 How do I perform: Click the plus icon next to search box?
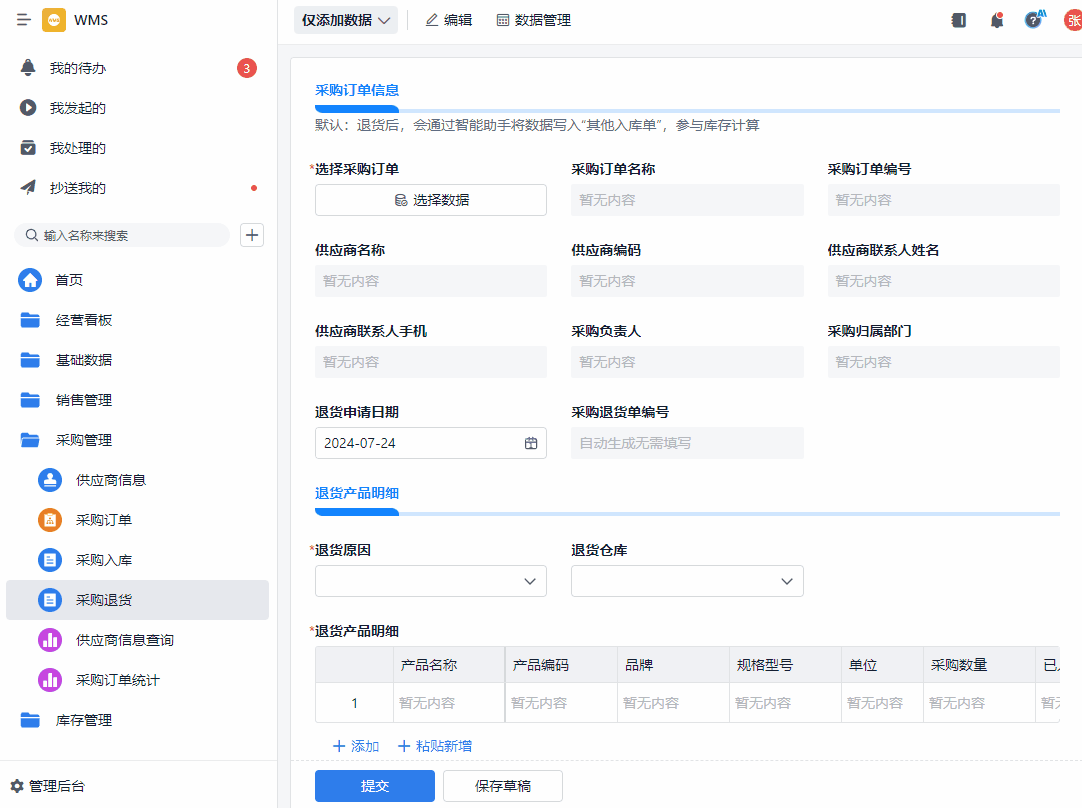coord(252,235)
